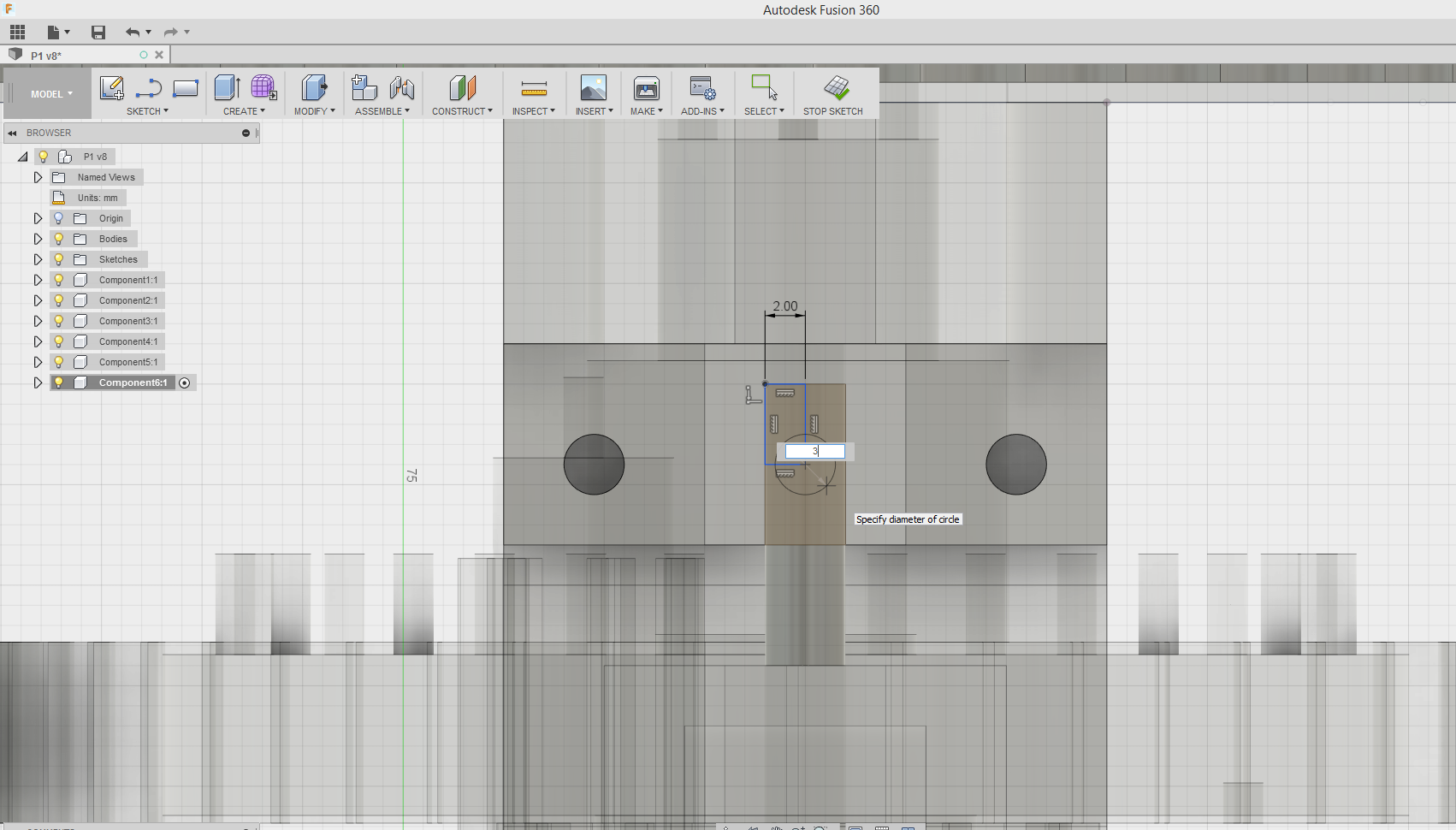The image size is (1456, 830).
Task: Select the Named Views label
Action: pos(106,177)
